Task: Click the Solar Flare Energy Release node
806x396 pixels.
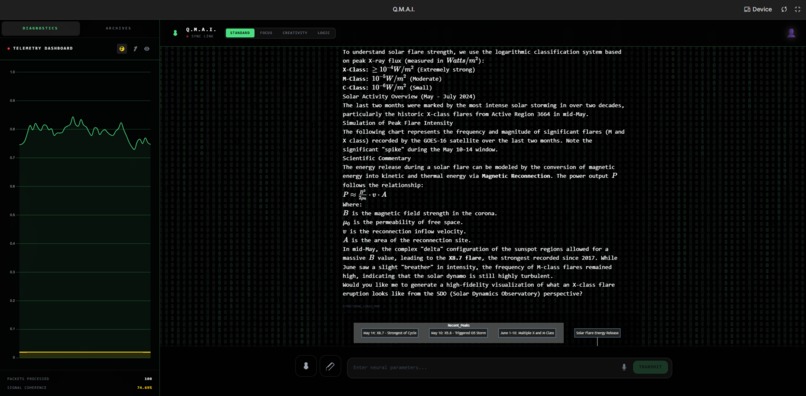Action: (x=597, y=333)
